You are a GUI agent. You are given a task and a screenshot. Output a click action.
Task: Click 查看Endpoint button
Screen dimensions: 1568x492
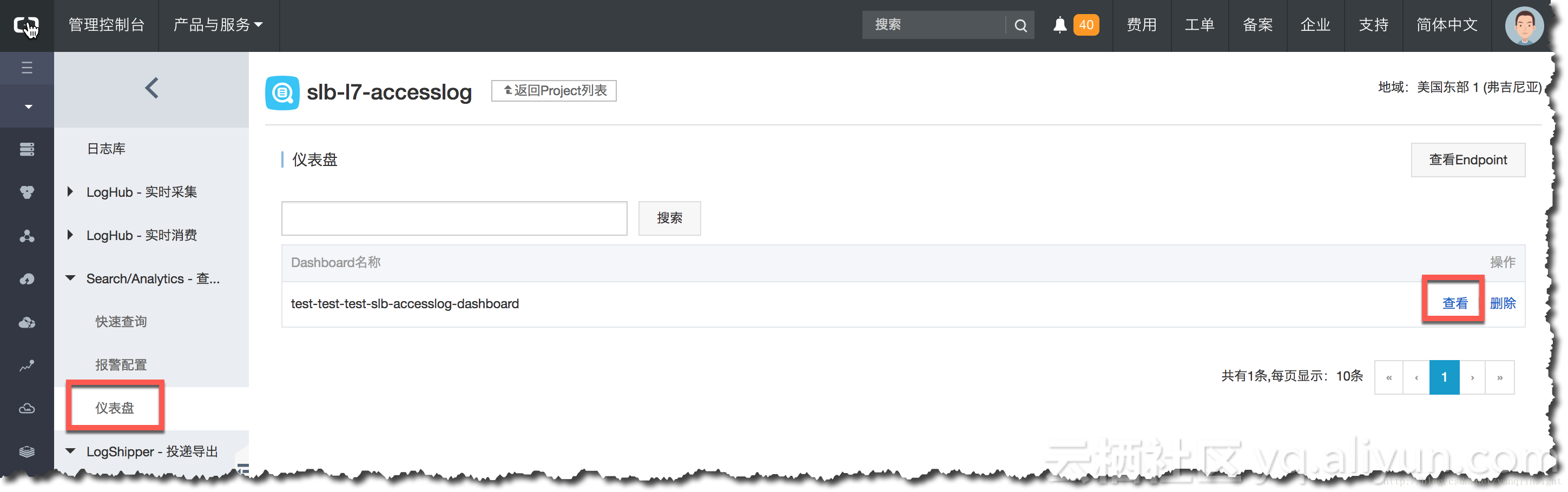coord(1467,160)
